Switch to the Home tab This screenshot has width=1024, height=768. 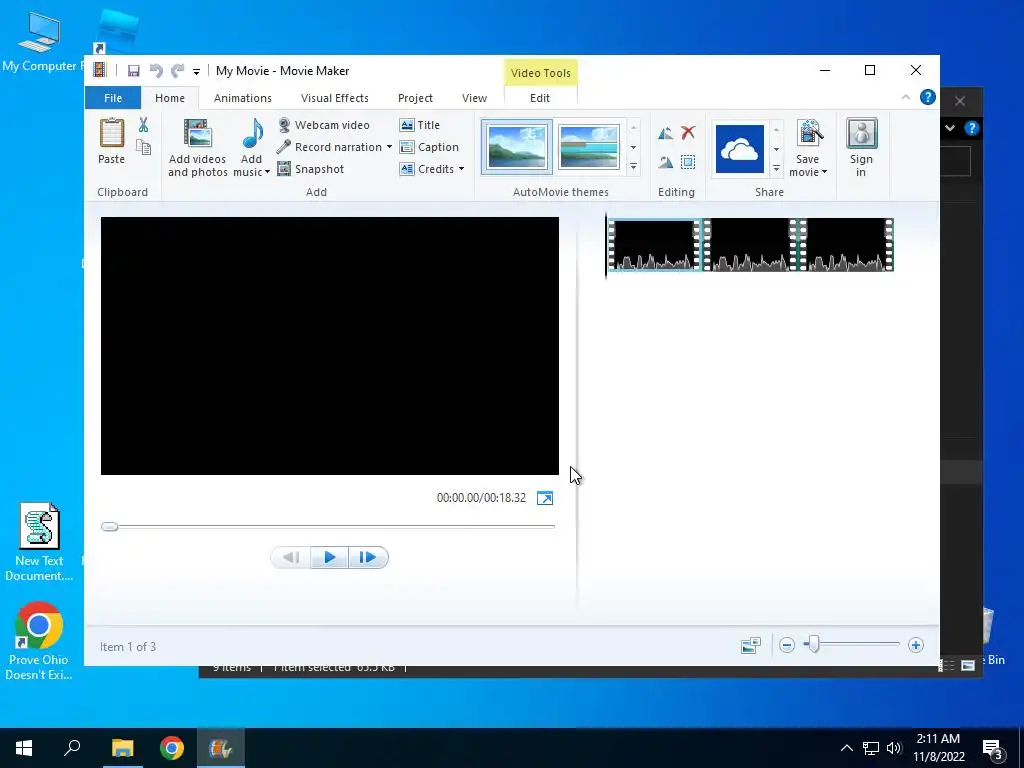170,98
